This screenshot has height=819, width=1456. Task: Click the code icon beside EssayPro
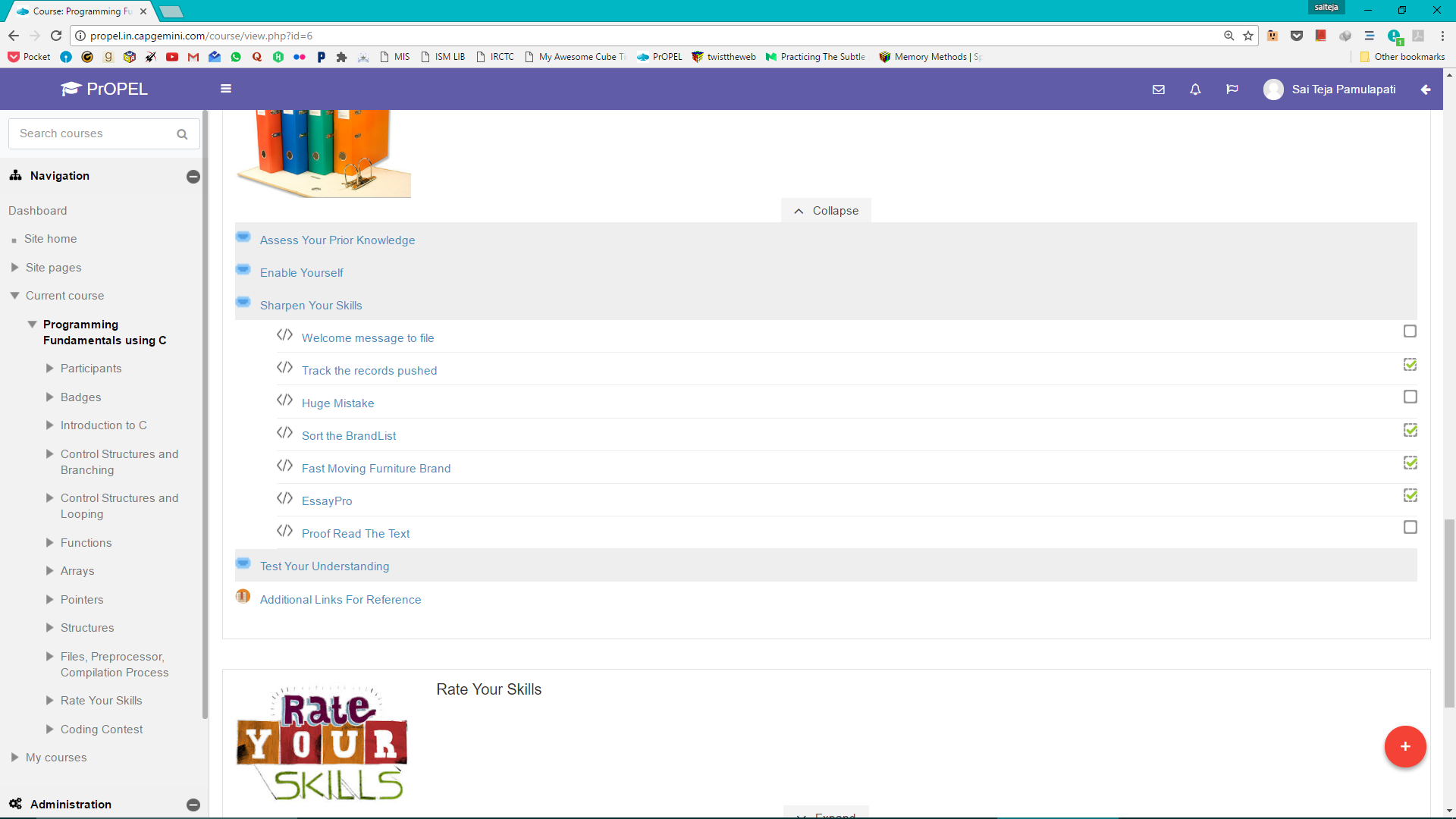(284, 498)
